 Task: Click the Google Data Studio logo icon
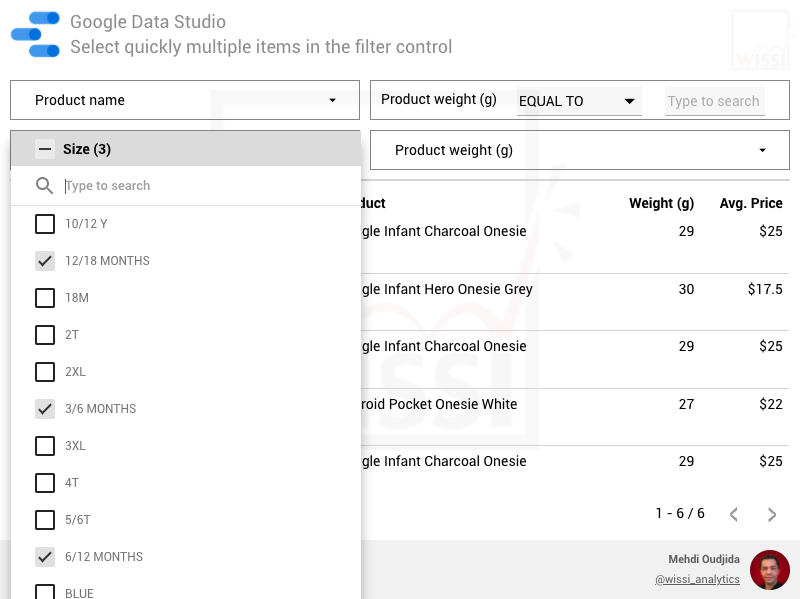point(35,34)
